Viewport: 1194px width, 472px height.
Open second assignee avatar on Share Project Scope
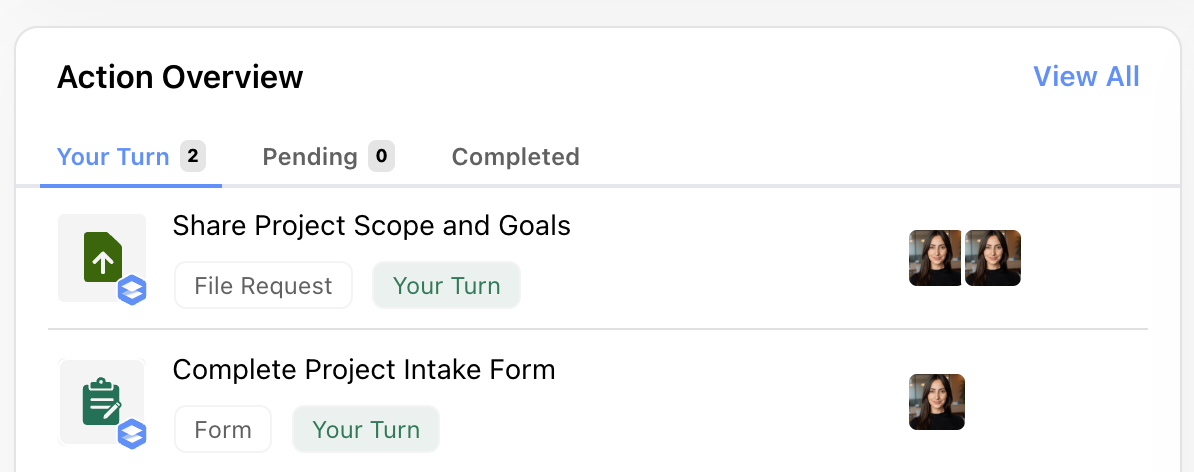point(992,258)
